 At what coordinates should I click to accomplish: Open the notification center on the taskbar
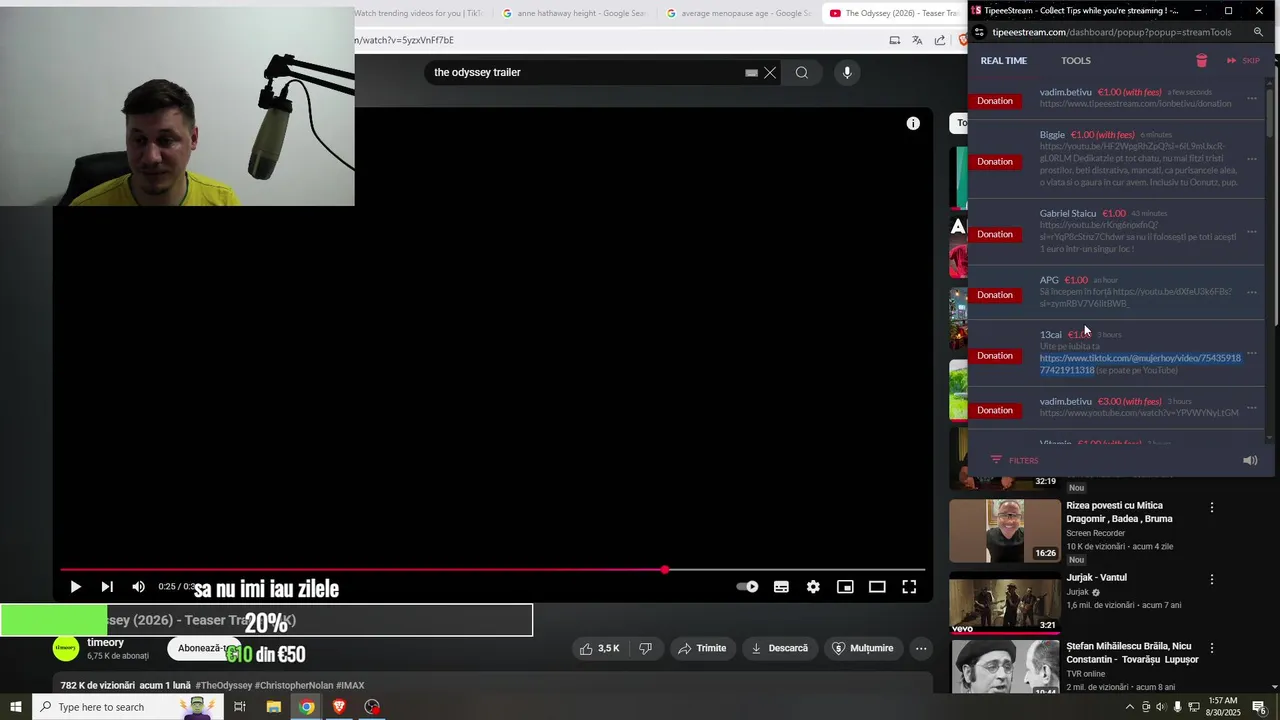1259,707
